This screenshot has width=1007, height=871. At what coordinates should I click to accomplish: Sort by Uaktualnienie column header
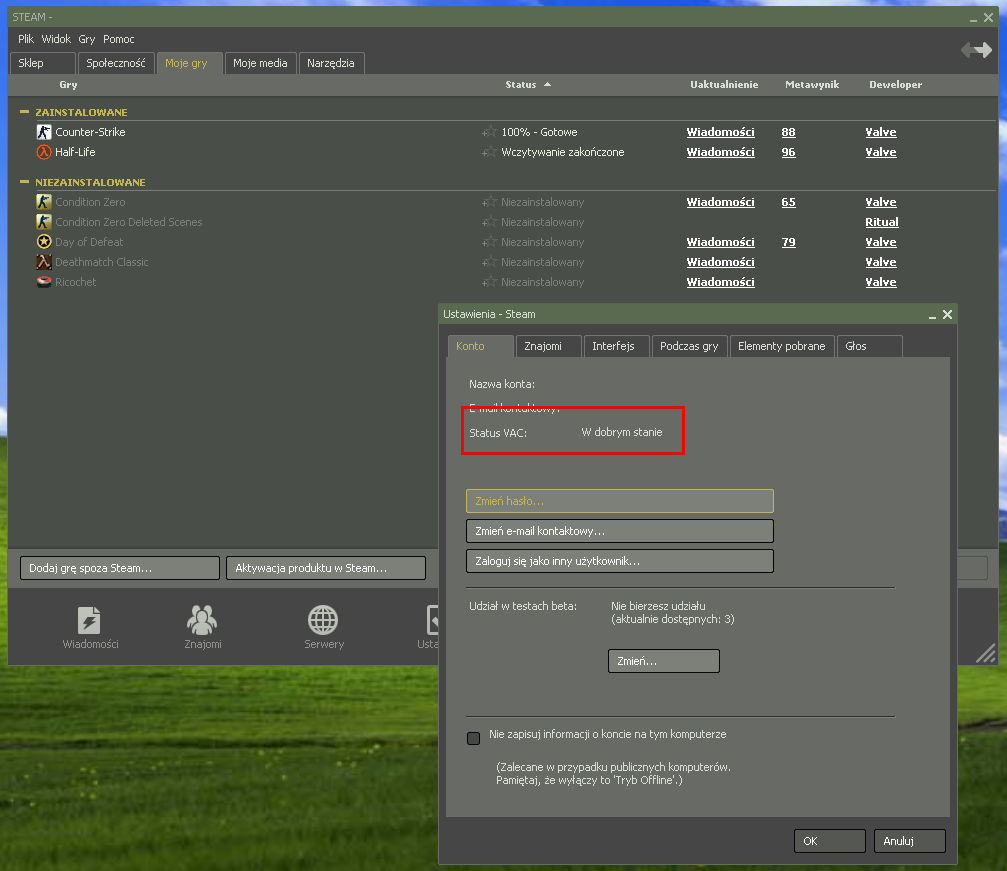724,85
